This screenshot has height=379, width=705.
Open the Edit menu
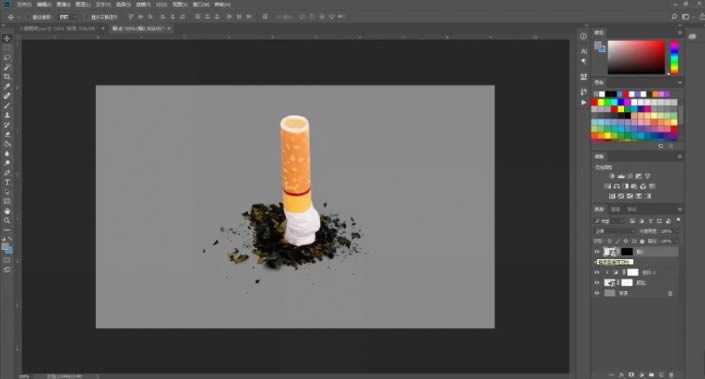pyautogui.click(x=44, y=4)
